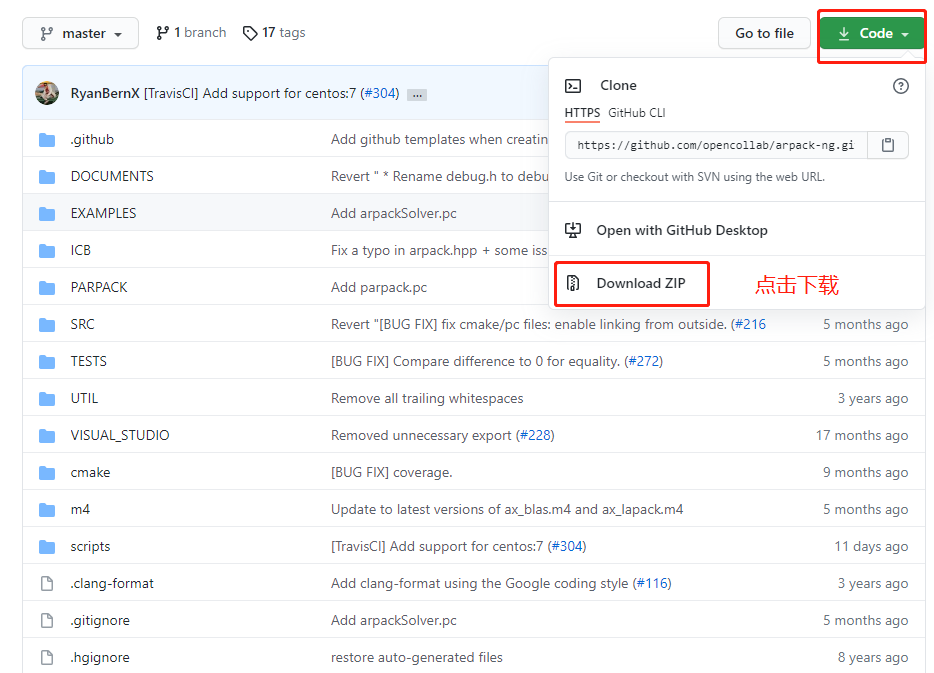Open the green Code dropdown button

[873, 33]
